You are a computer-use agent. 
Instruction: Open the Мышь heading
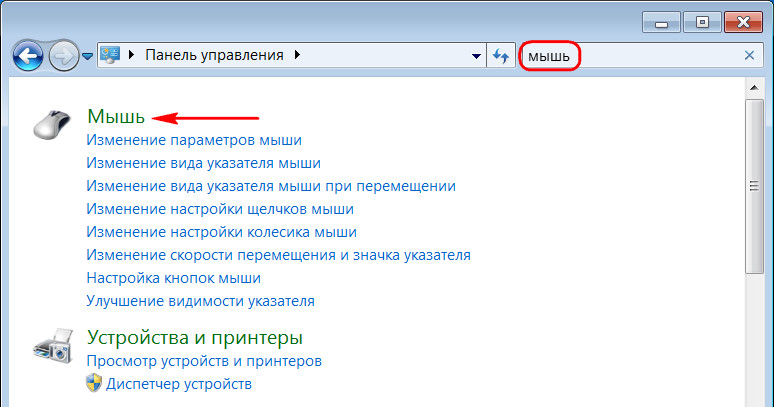coord(116,116)
